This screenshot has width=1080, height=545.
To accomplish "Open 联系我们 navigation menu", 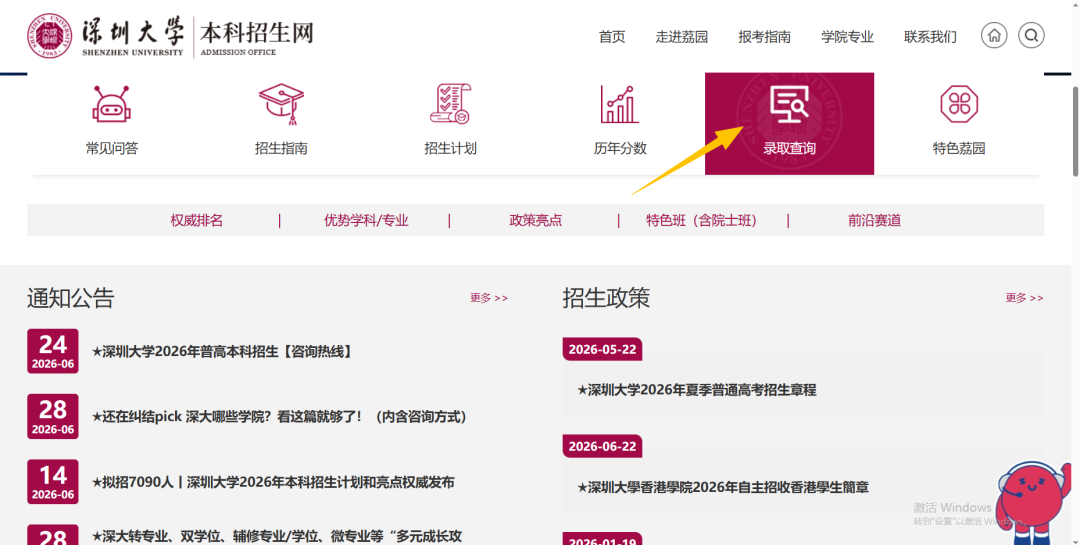I will click(930, 37).
